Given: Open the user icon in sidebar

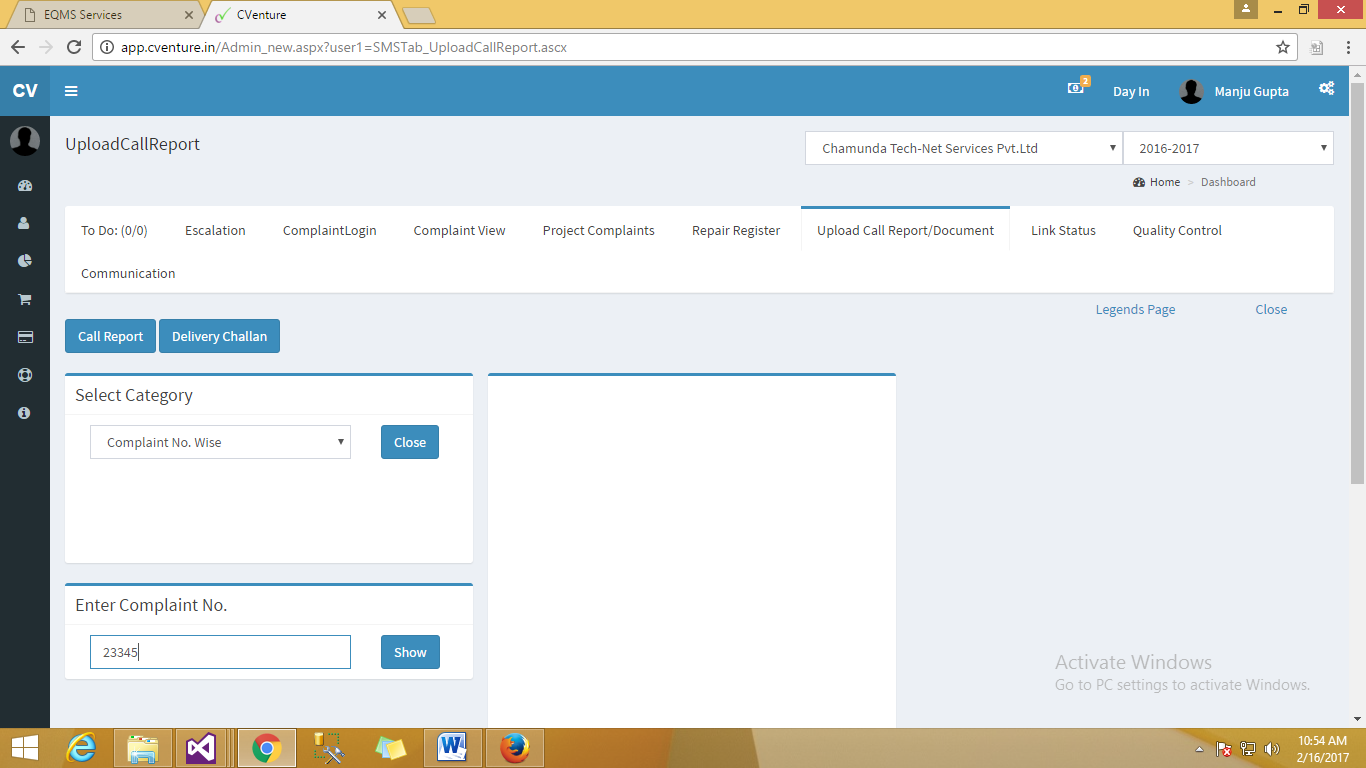Looking at the screenshot, I should 25,223.
